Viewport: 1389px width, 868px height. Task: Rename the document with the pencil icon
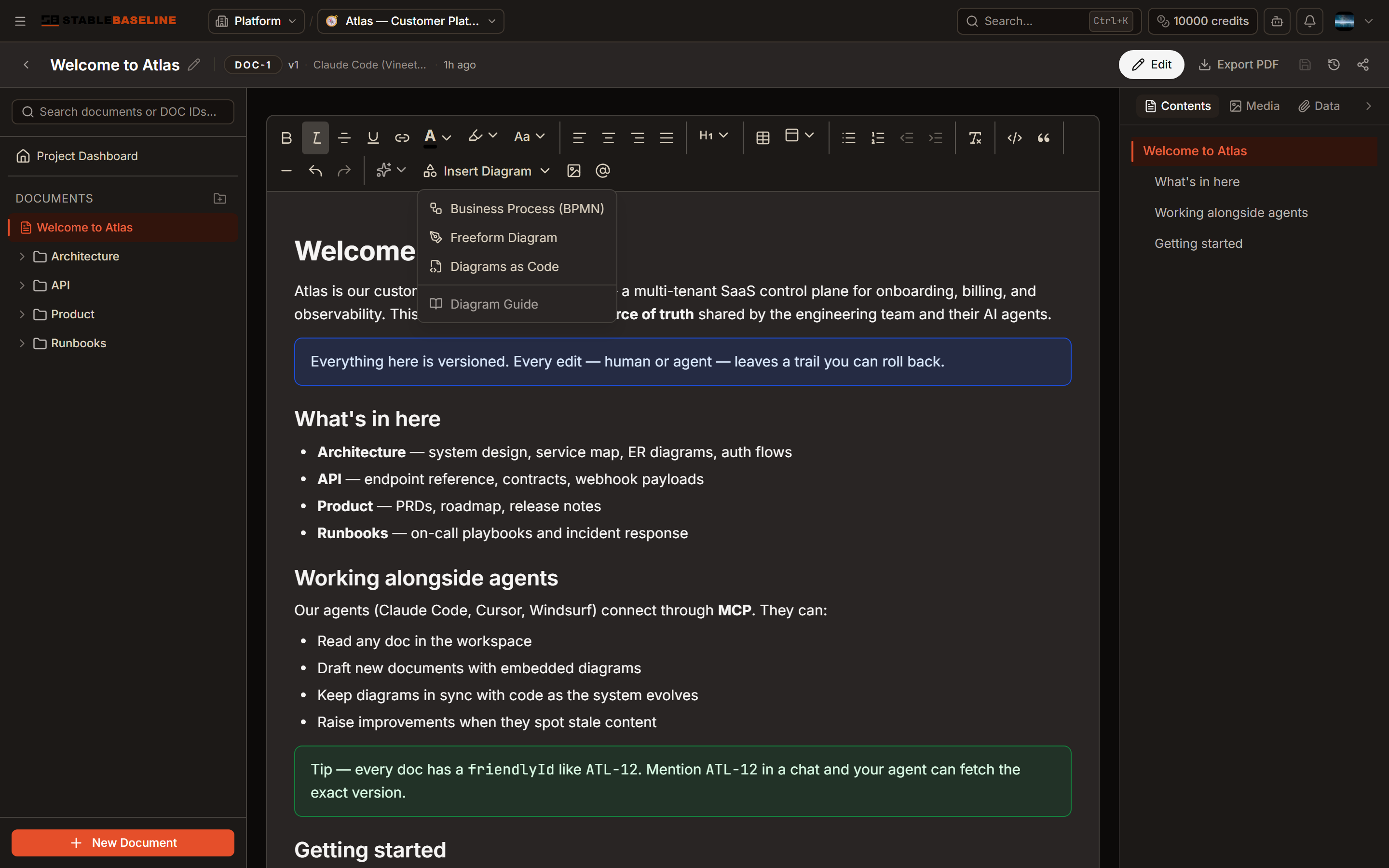point(194,64)
